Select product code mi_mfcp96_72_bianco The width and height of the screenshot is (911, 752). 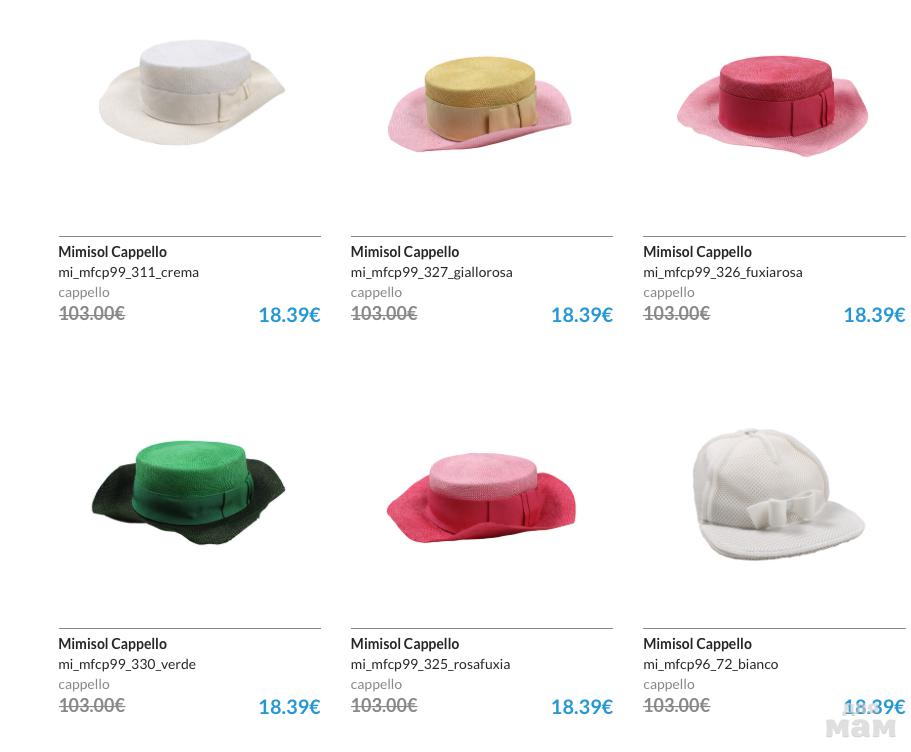pyautogui.click(x=711, y=664)
